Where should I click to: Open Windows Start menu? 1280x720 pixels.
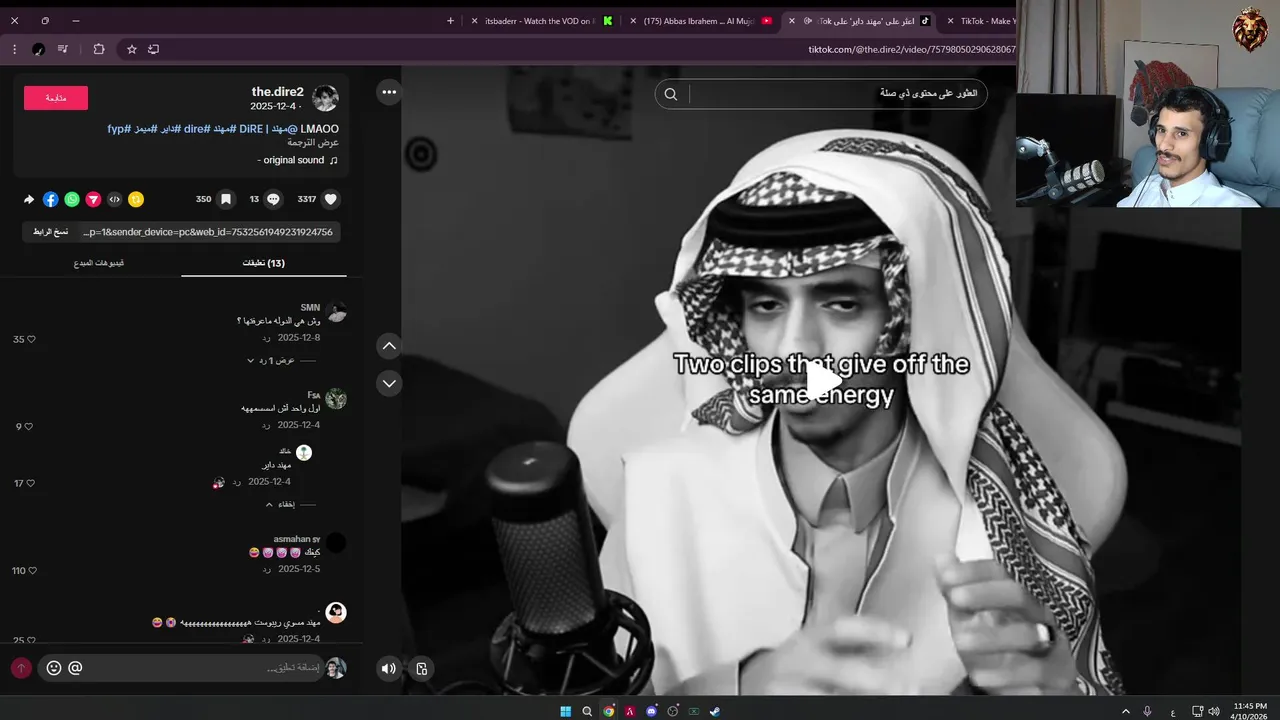[565, 711]
